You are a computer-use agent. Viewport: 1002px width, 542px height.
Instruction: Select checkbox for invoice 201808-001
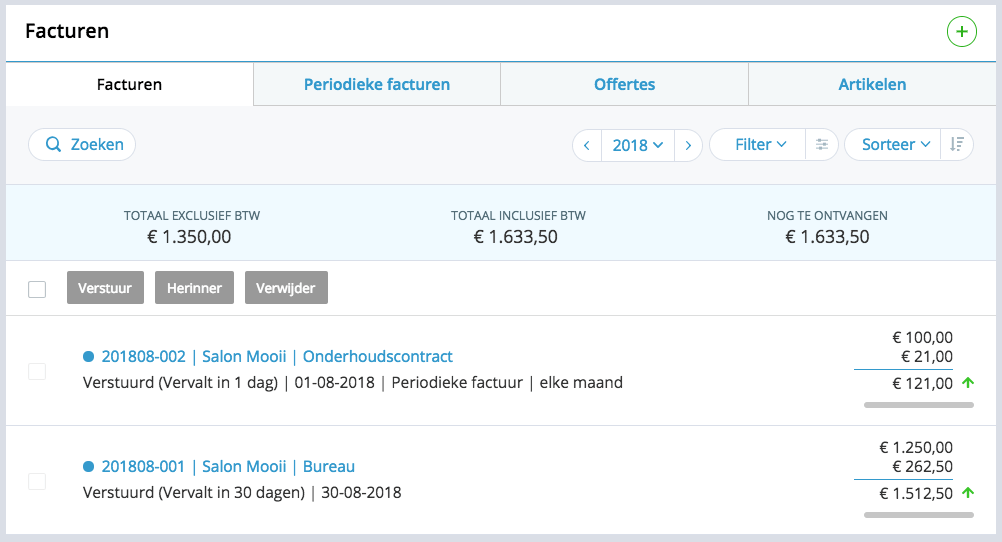coord(37,481)
